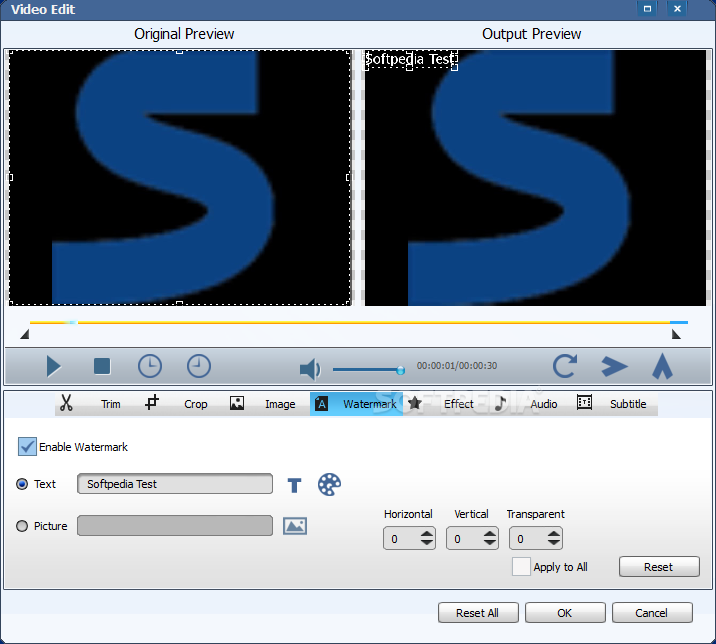Increase the Horizontal value
716x644 pixels.
[427, 533]
